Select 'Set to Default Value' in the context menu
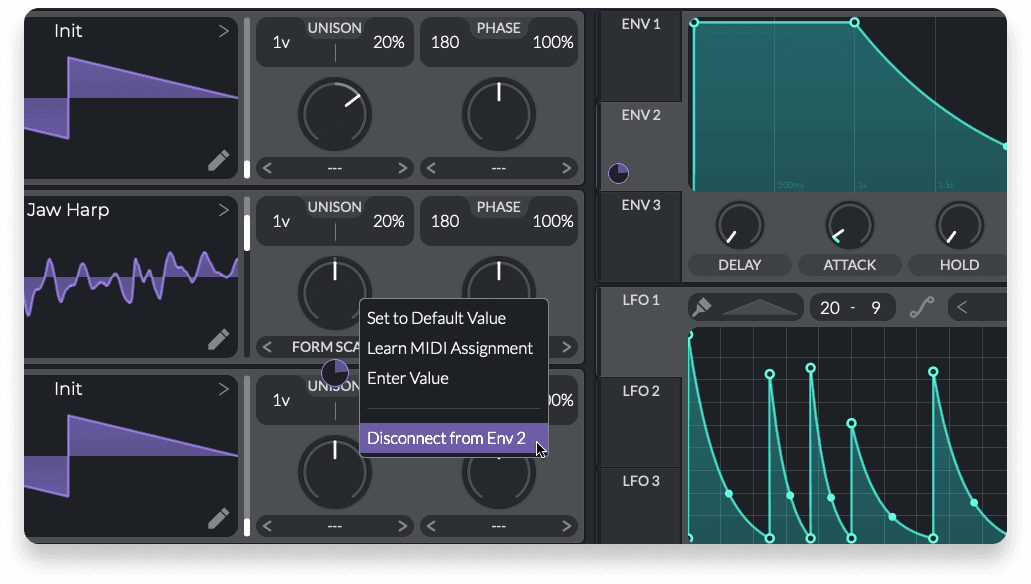 click(434, 318)
